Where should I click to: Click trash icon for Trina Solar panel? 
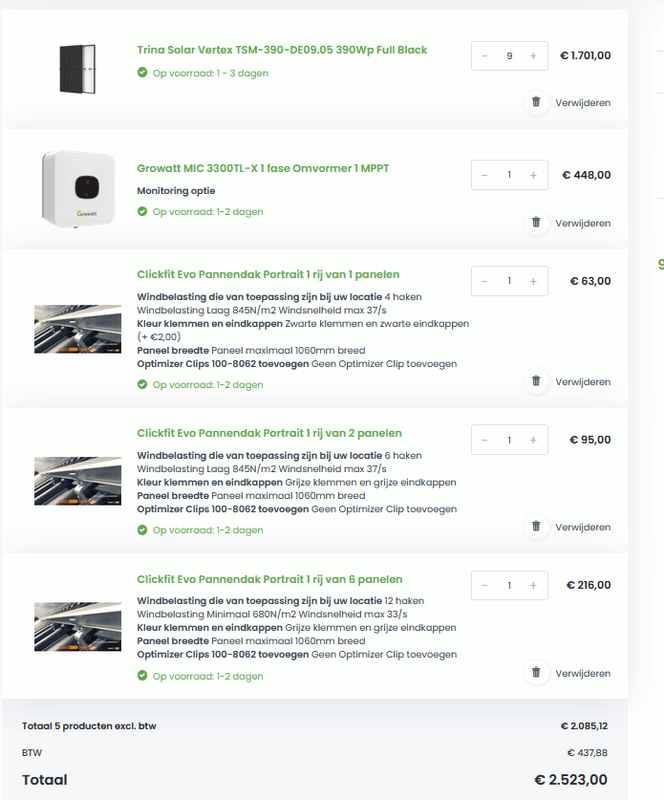tap(536, 102)
